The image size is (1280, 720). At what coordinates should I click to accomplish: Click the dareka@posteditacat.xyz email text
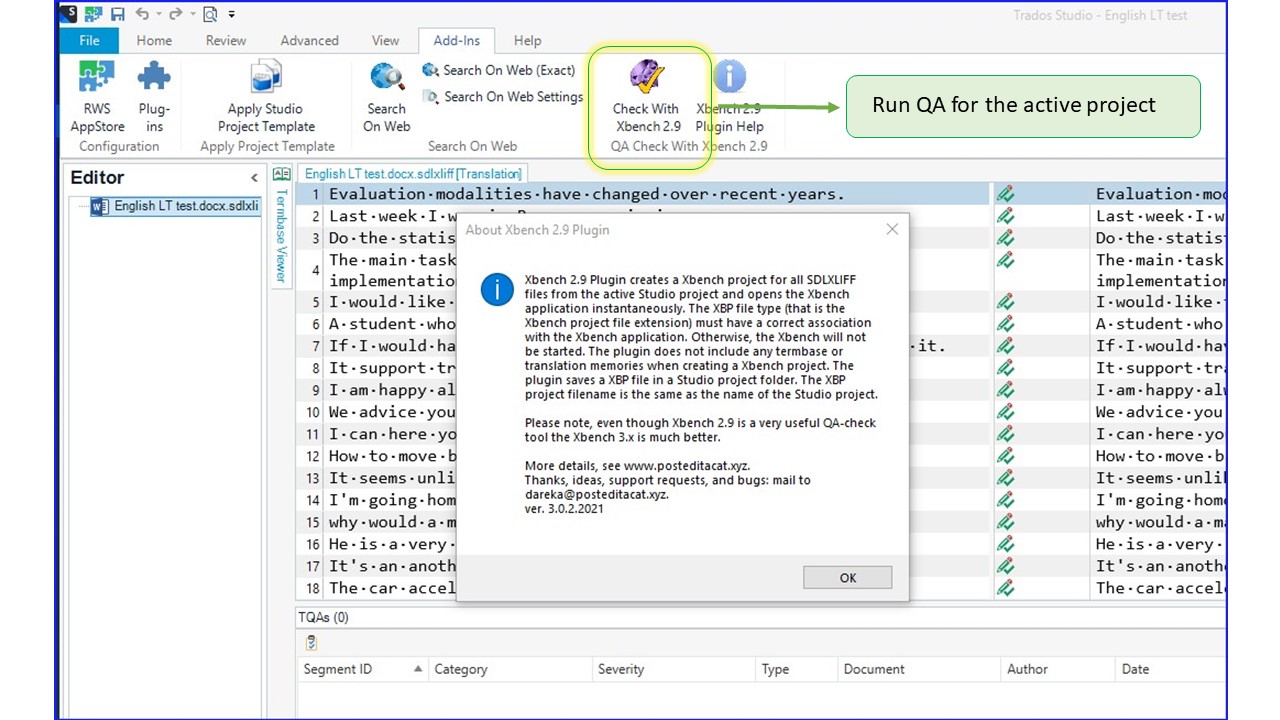[x=596, y=494]
